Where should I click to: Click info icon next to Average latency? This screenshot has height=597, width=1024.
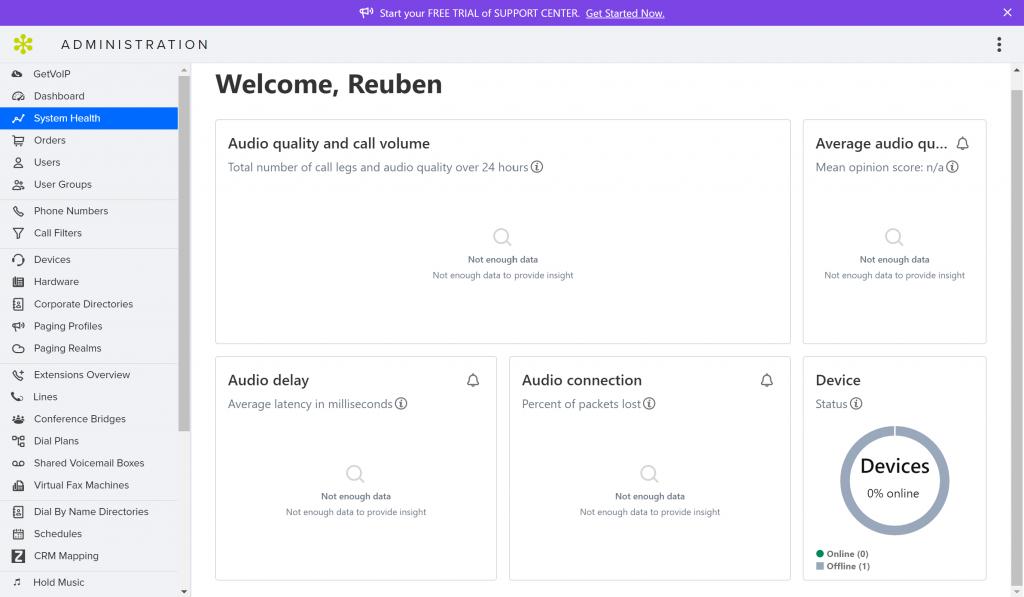[401, 404]
